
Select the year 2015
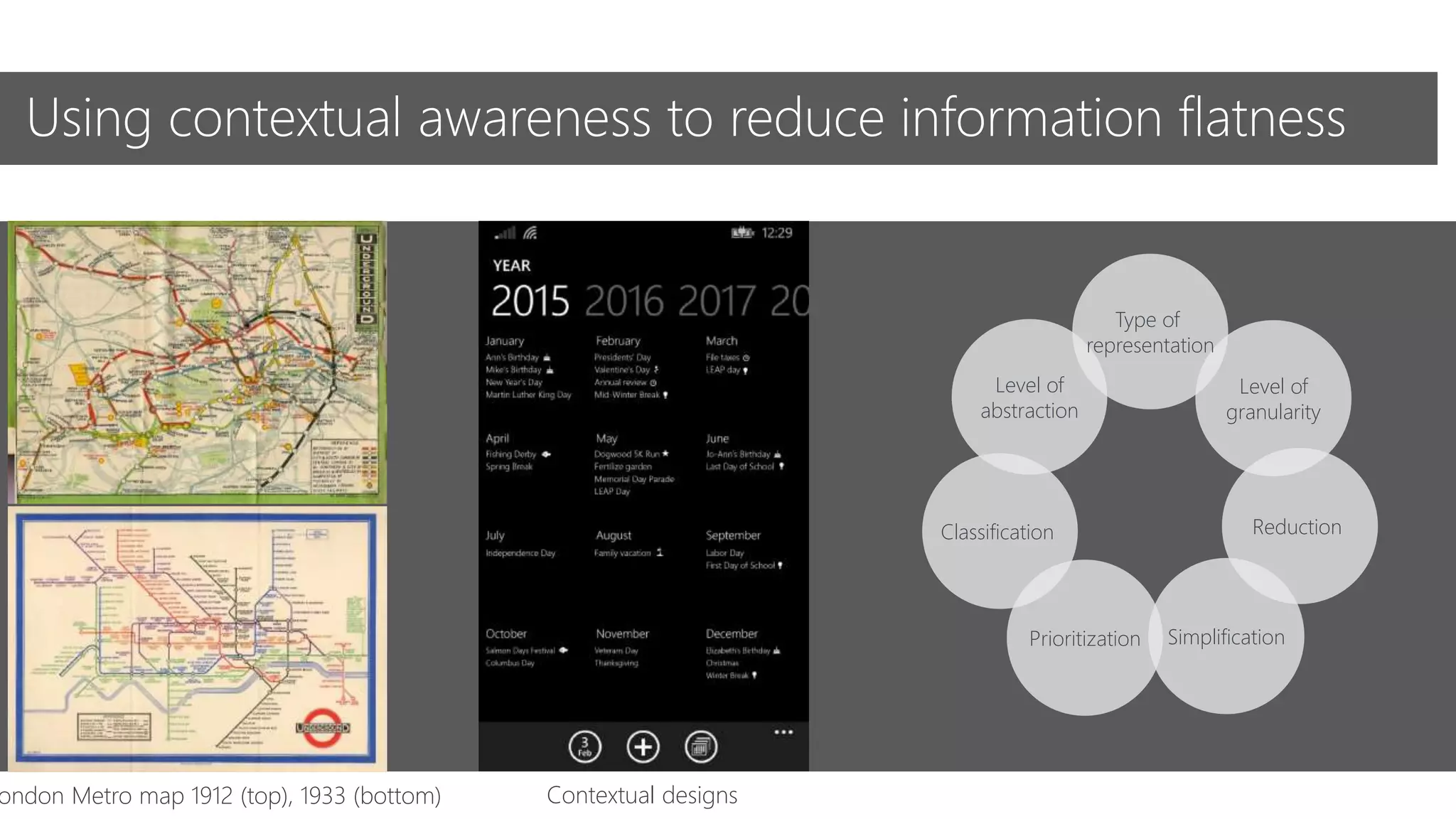tap(530, 301)
